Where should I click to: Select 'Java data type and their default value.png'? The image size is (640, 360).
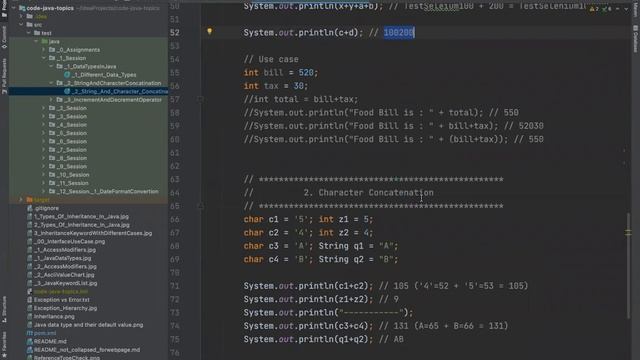pos(85,325)
